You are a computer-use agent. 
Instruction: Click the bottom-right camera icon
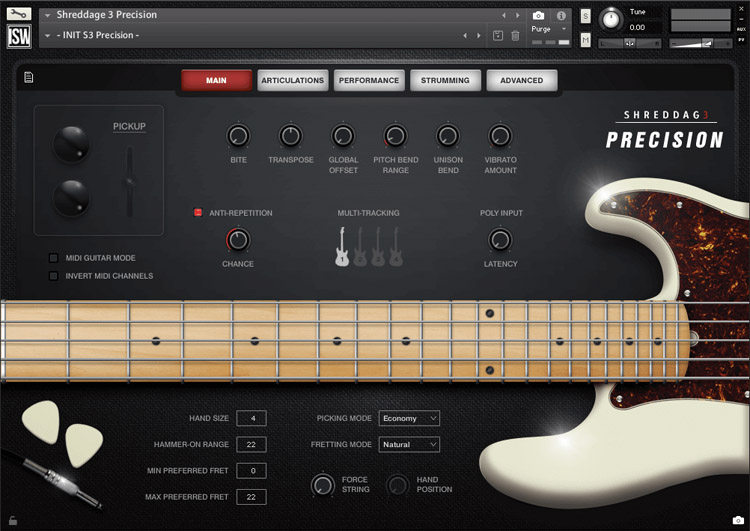click(738, 520)
